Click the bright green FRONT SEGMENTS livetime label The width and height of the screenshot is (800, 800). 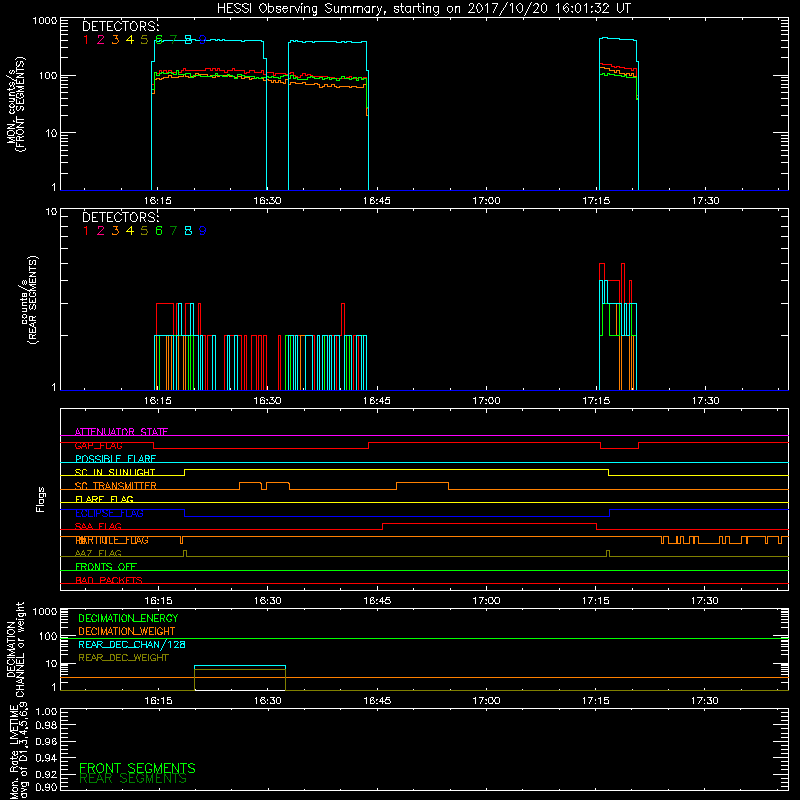click(x=137, y=768)
